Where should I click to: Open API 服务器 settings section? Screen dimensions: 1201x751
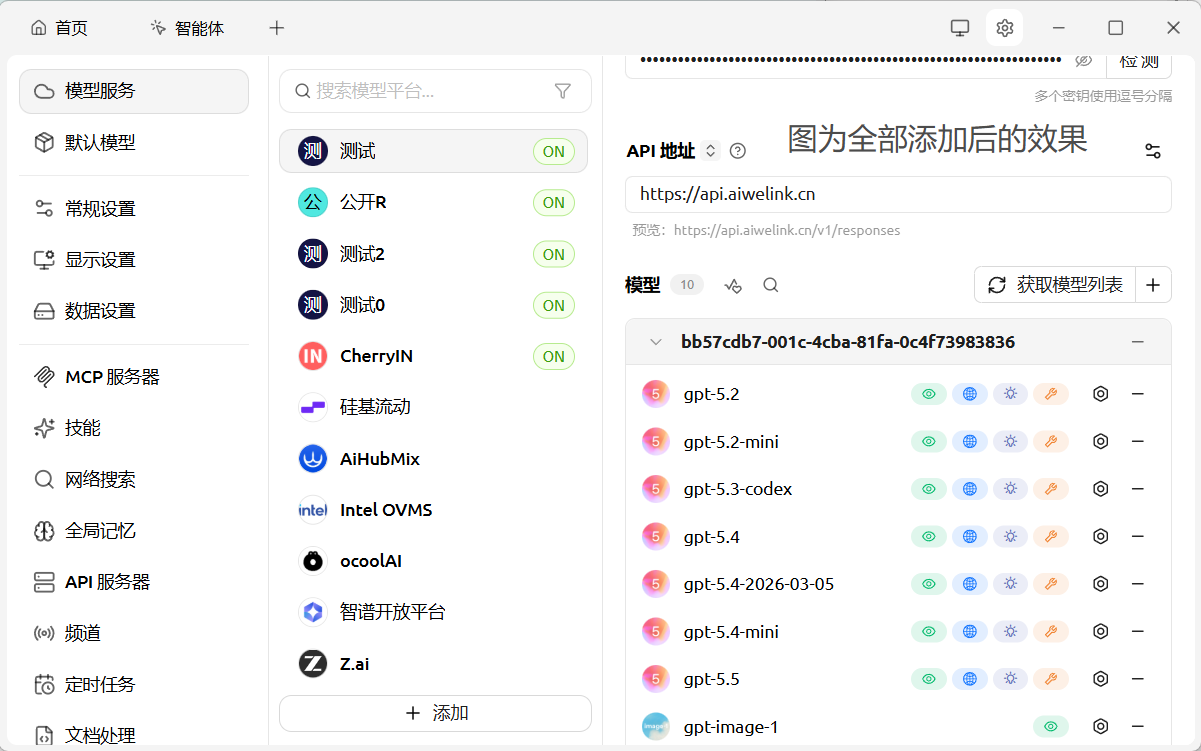(x=134, y=582)
